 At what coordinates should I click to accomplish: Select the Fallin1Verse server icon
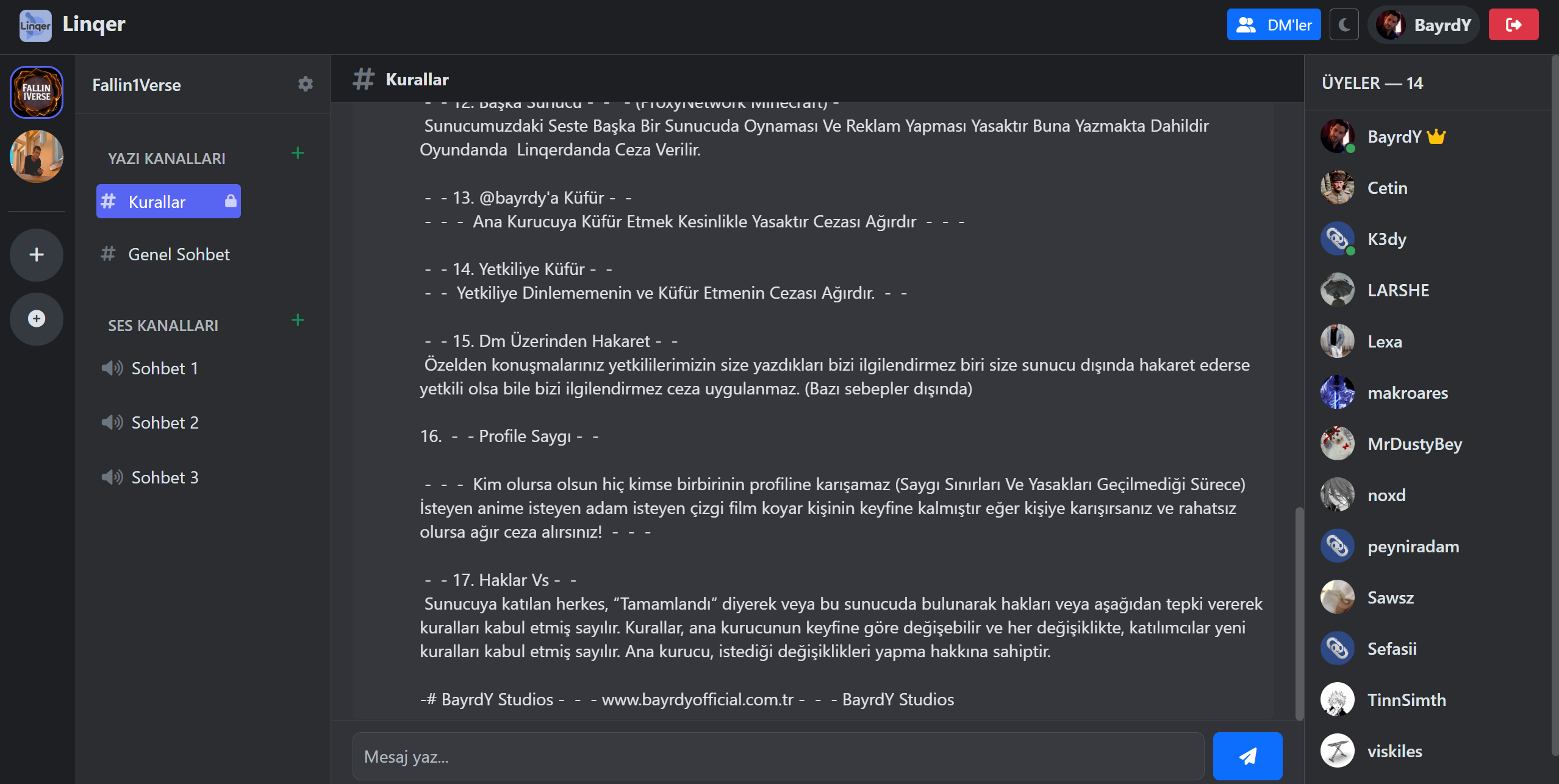[x=37, y=92]
